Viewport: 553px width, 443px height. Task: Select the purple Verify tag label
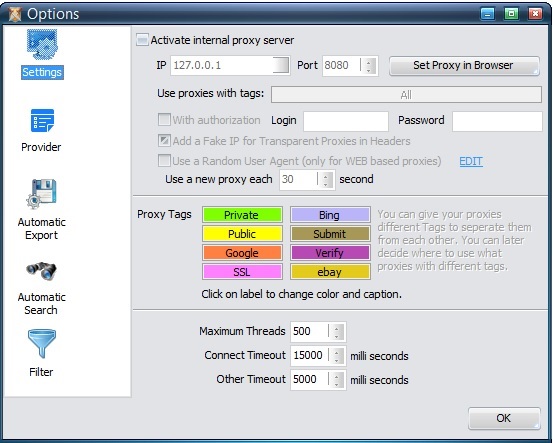point(330,253)
